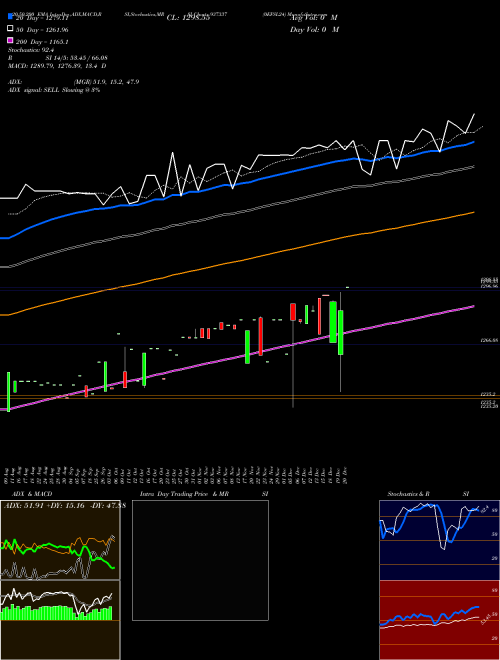Click the 'Stochastics: 92.4' reading

coord(31,50)
